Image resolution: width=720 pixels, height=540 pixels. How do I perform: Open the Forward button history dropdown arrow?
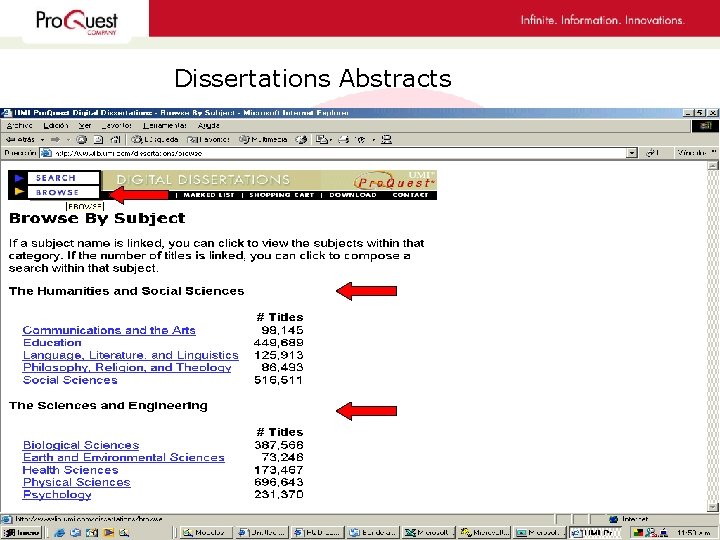pyautogui.click(x=68, y=140)
